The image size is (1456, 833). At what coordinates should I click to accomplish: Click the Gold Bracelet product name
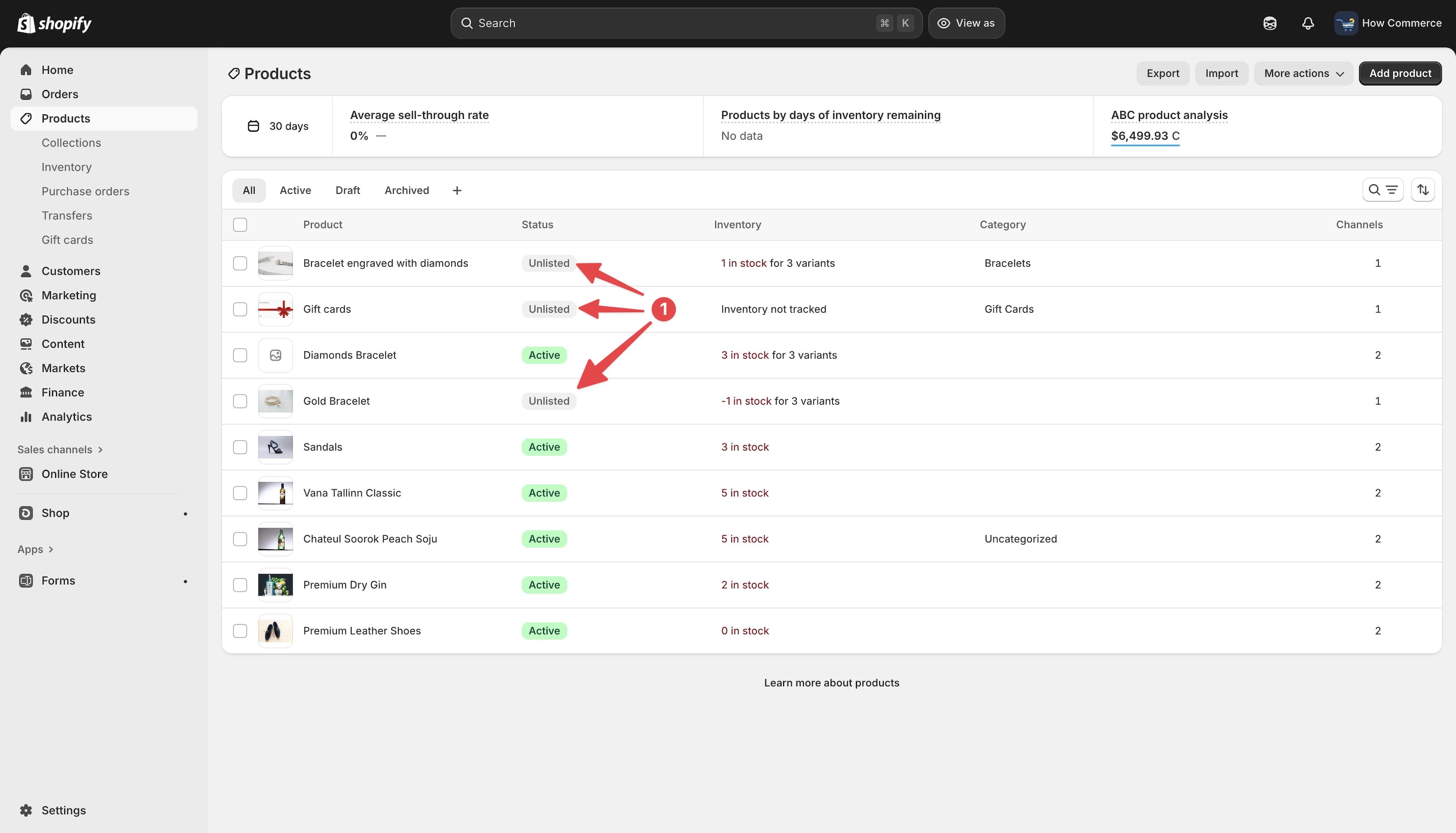coord(336,401)
